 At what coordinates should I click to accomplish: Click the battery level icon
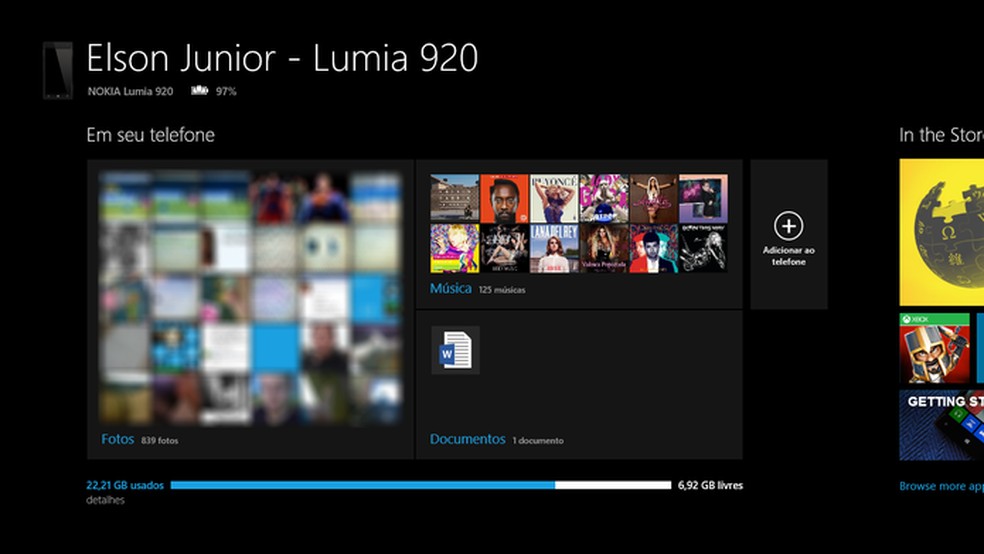pos(200,91)
